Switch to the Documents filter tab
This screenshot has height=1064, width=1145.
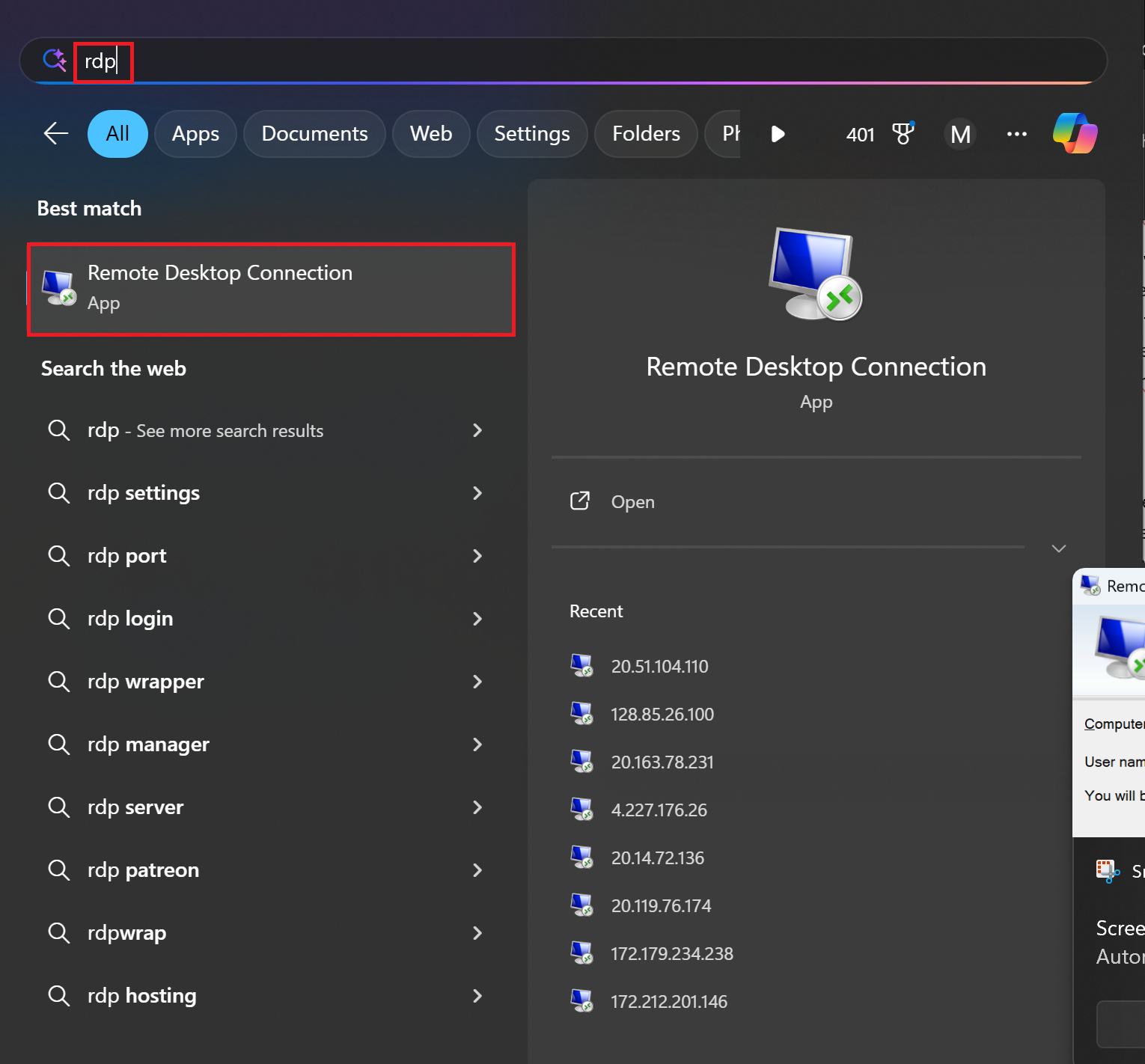click(x=314, y=134)
